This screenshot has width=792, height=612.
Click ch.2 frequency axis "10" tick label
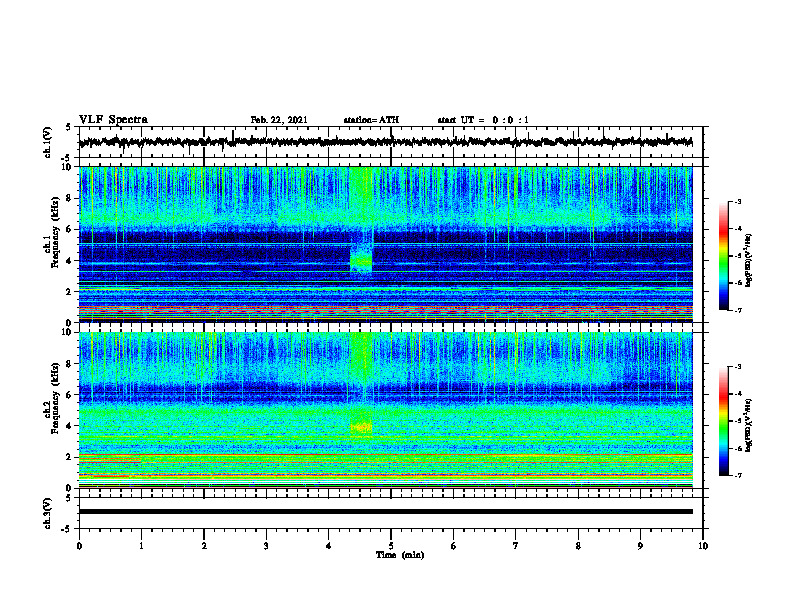pyautogui.click(x=67, y=333)
